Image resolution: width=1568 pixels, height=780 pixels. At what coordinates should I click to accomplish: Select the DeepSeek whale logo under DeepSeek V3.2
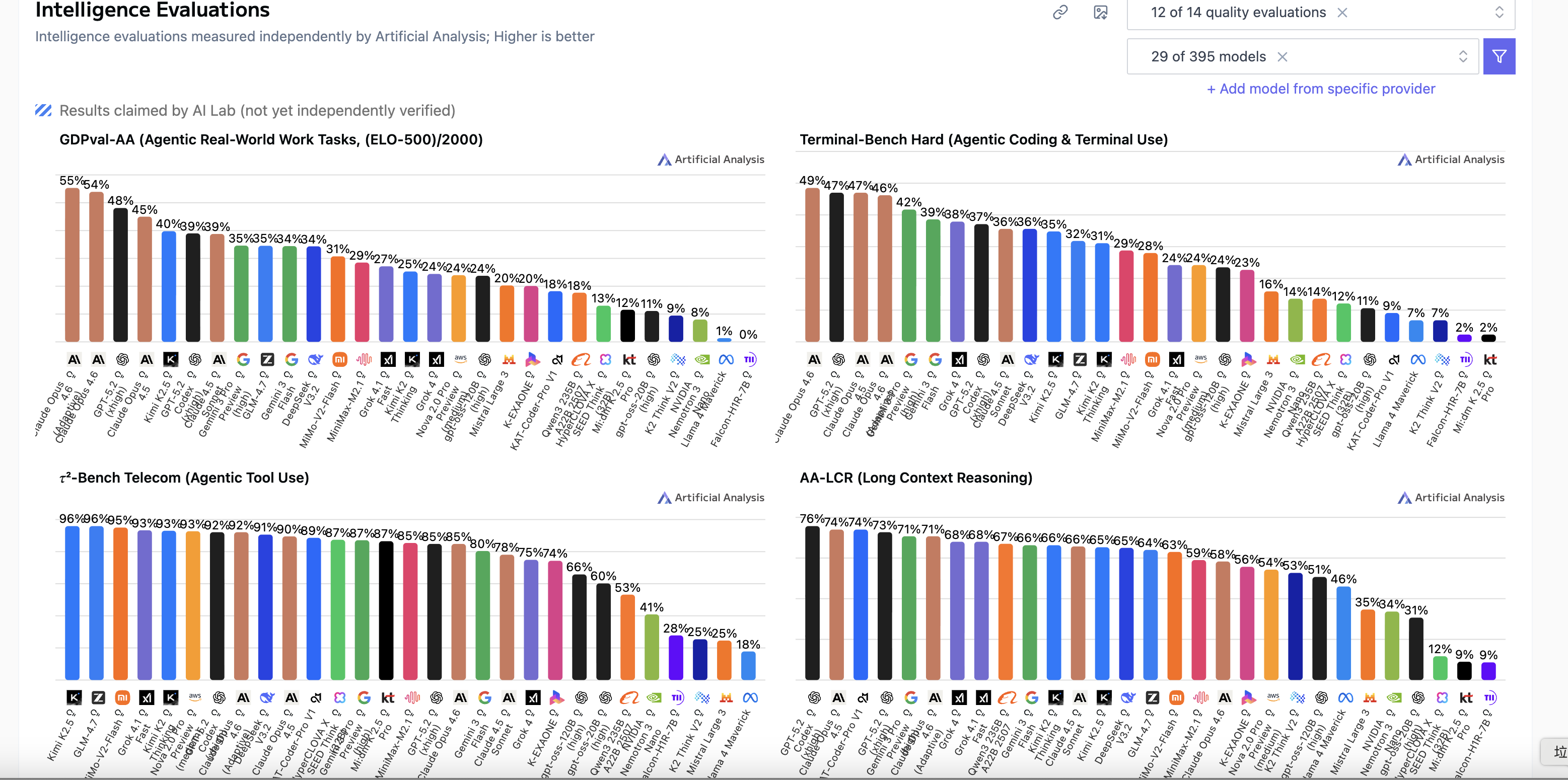pyautogui.click(x=315, y=360)
